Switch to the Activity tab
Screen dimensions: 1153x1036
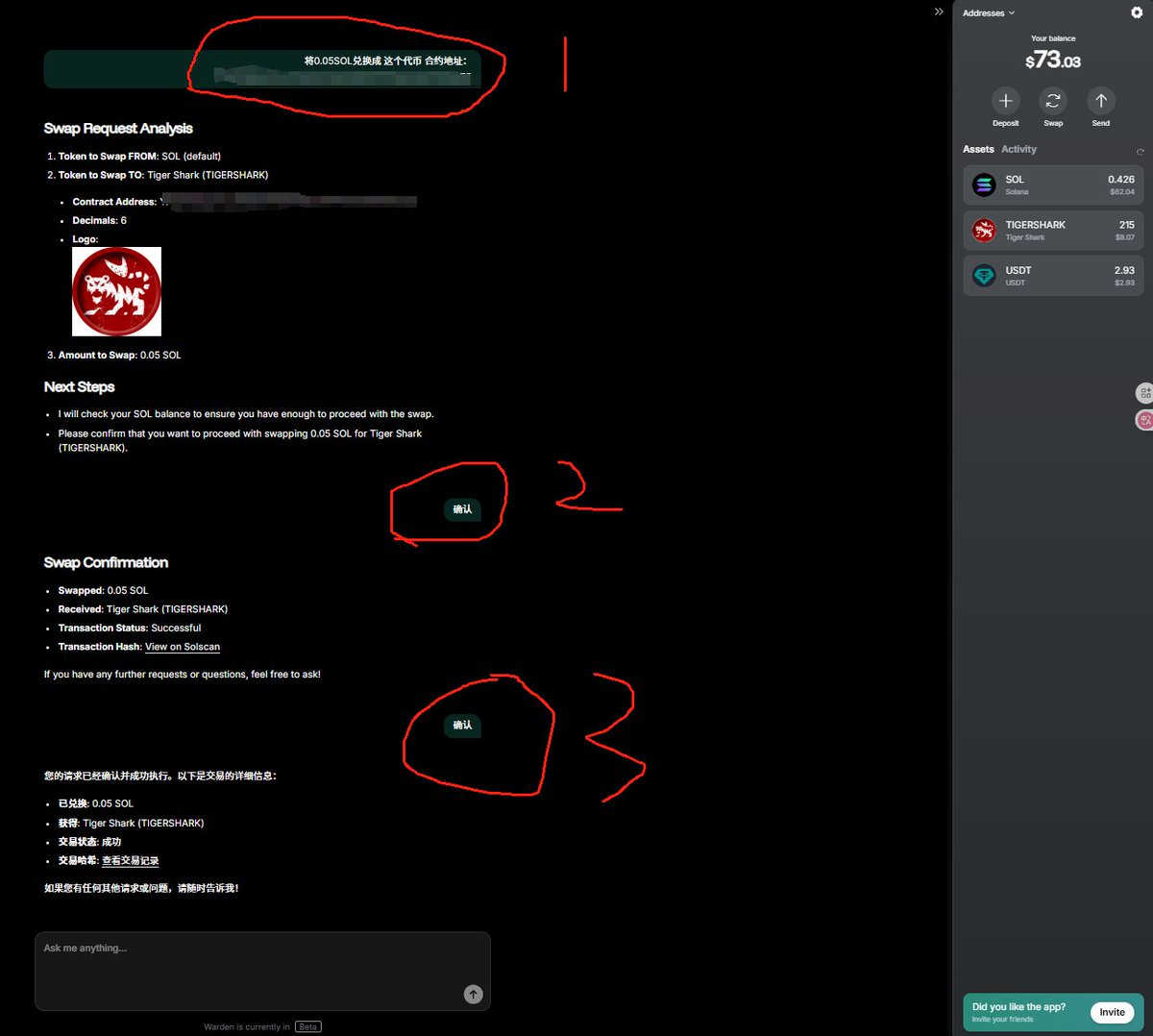pyautogui.click(x=1018, y=149)
